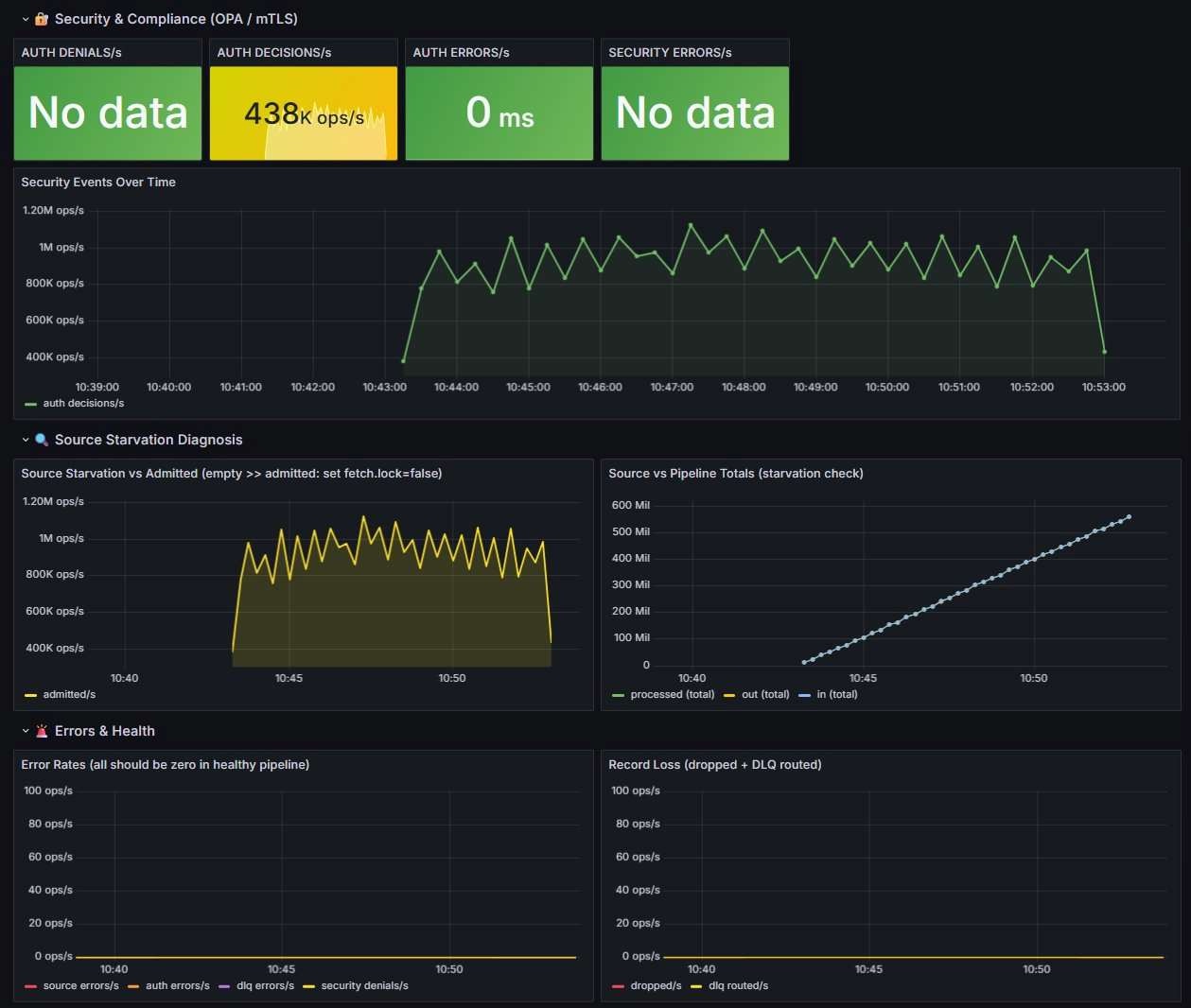
Task: Click the 10:47:00 time axis label
Action: (672, 388)
